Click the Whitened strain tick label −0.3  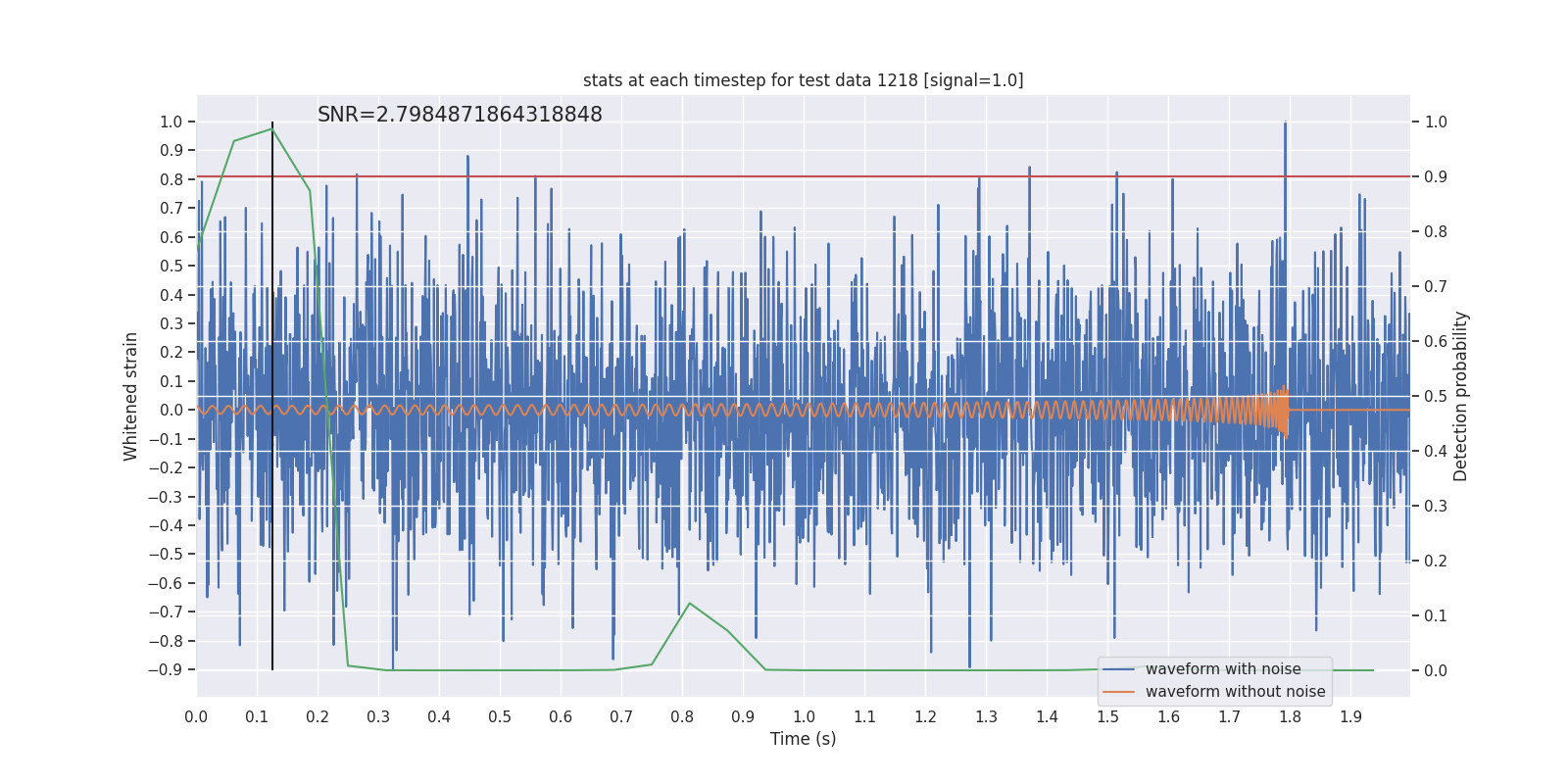click(166, 497)
